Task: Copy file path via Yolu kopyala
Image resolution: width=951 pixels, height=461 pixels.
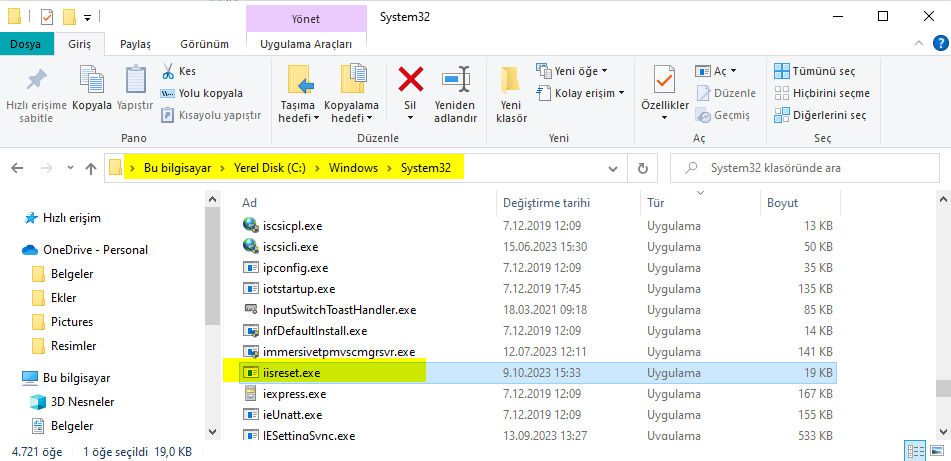Action: (x=202, y=93)
